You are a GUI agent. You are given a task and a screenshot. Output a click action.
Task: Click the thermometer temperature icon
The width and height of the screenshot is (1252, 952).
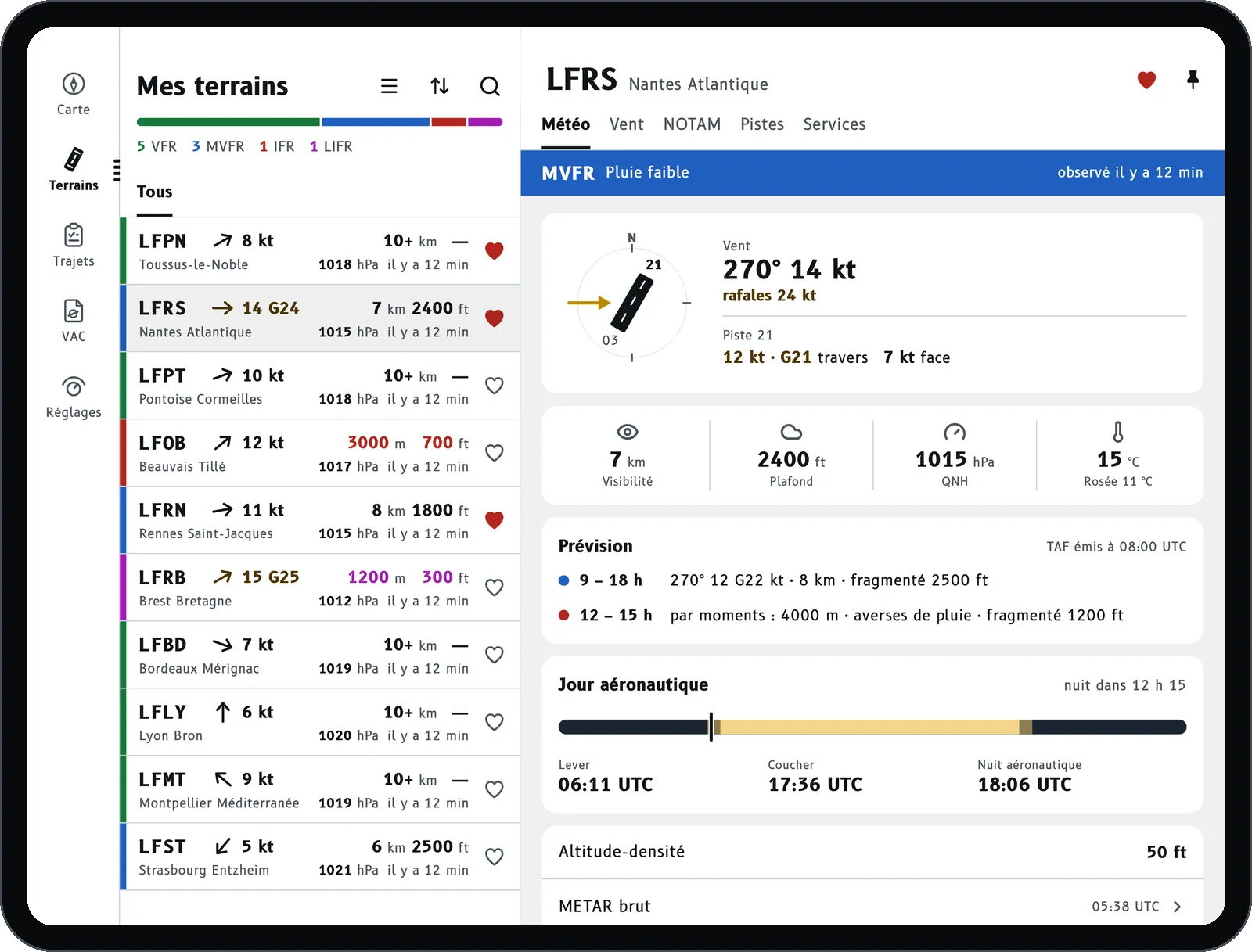tap(1118, 432)
